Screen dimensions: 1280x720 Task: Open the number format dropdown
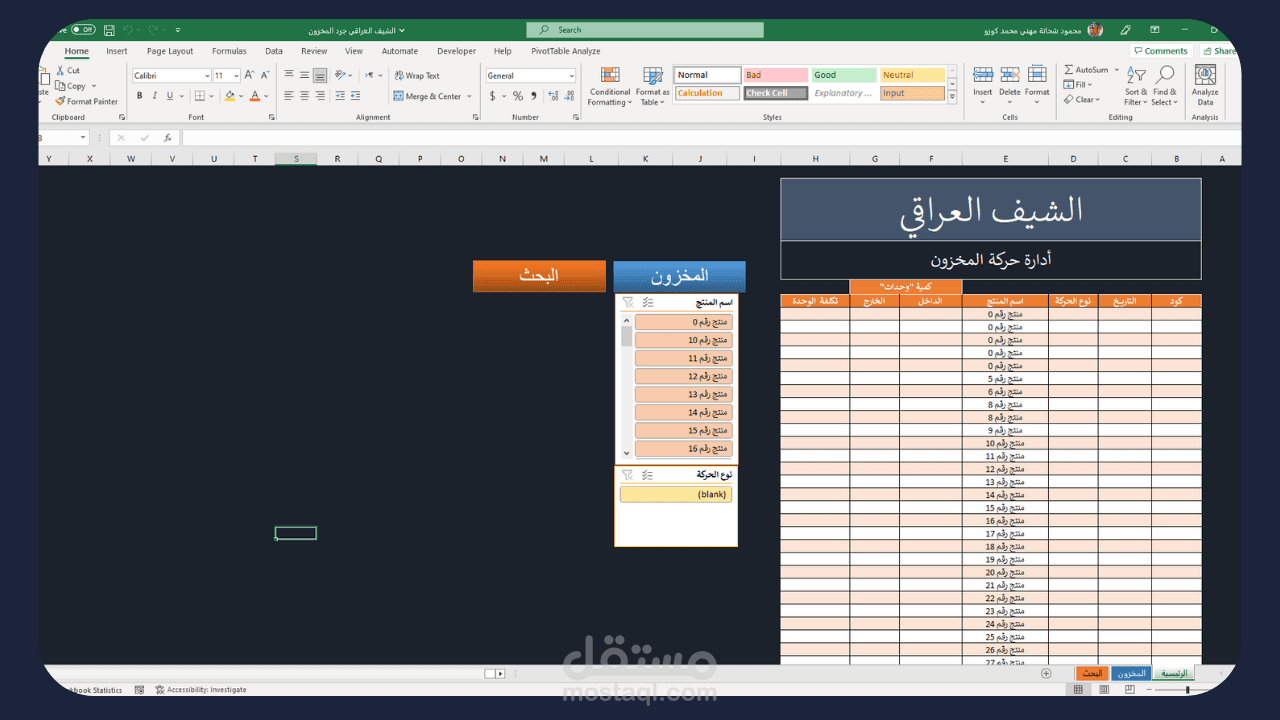[572, 76]
